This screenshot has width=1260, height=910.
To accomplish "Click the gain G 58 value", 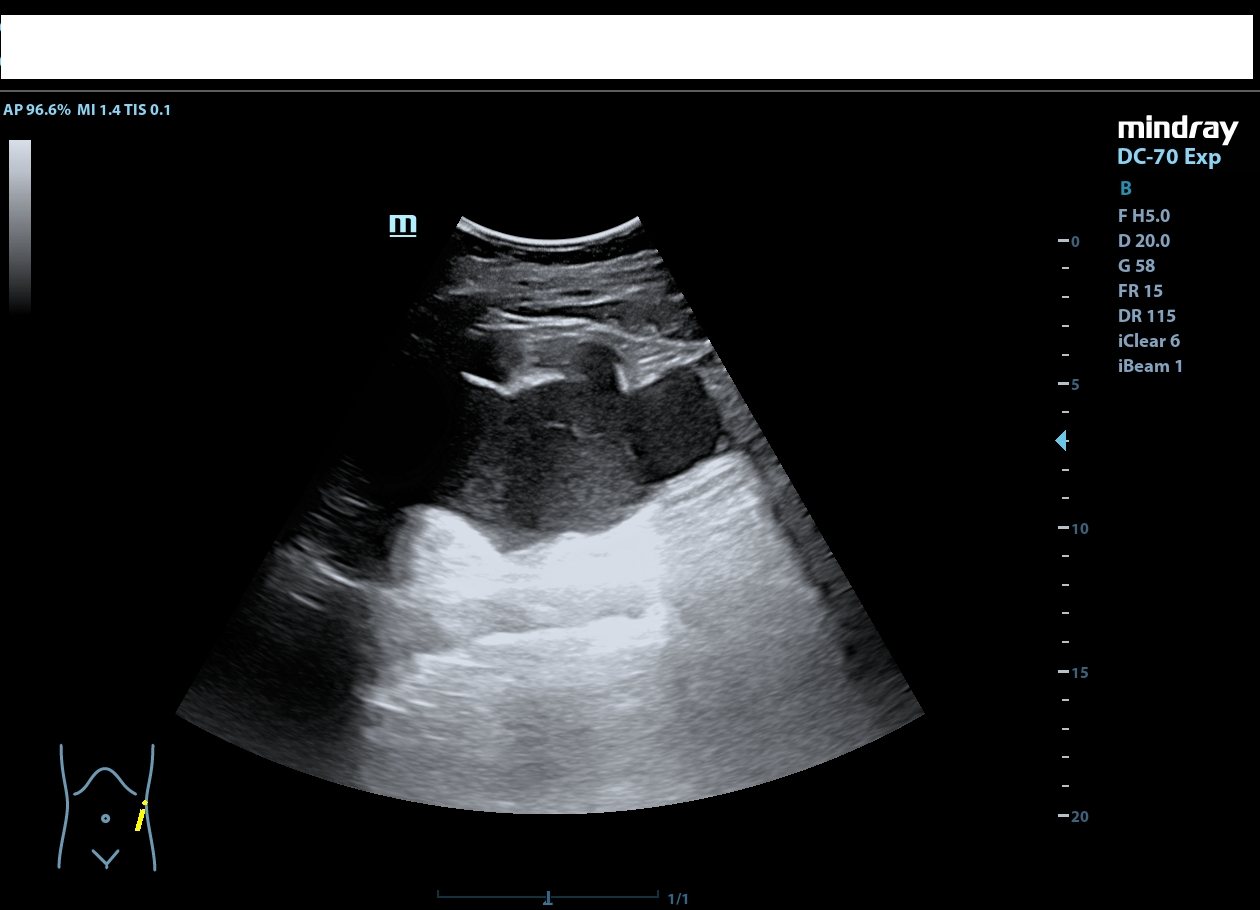I will click(x=1136, y=266).
